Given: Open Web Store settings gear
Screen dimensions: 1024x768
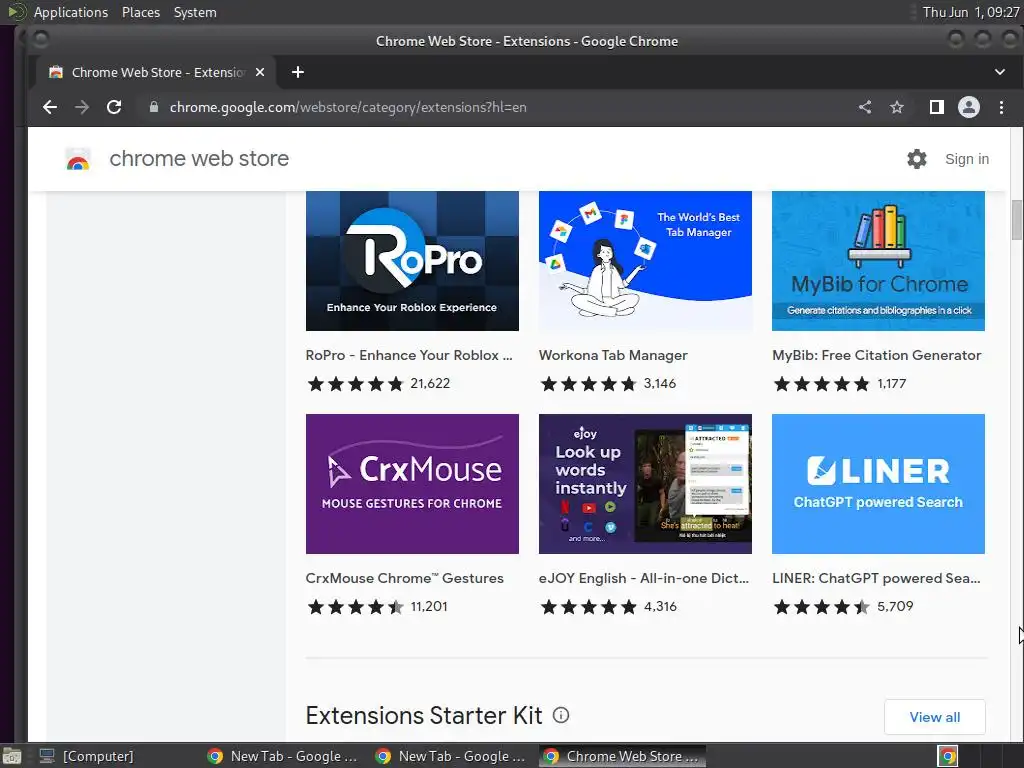Looking at the screenshot, I should point(917,159).
